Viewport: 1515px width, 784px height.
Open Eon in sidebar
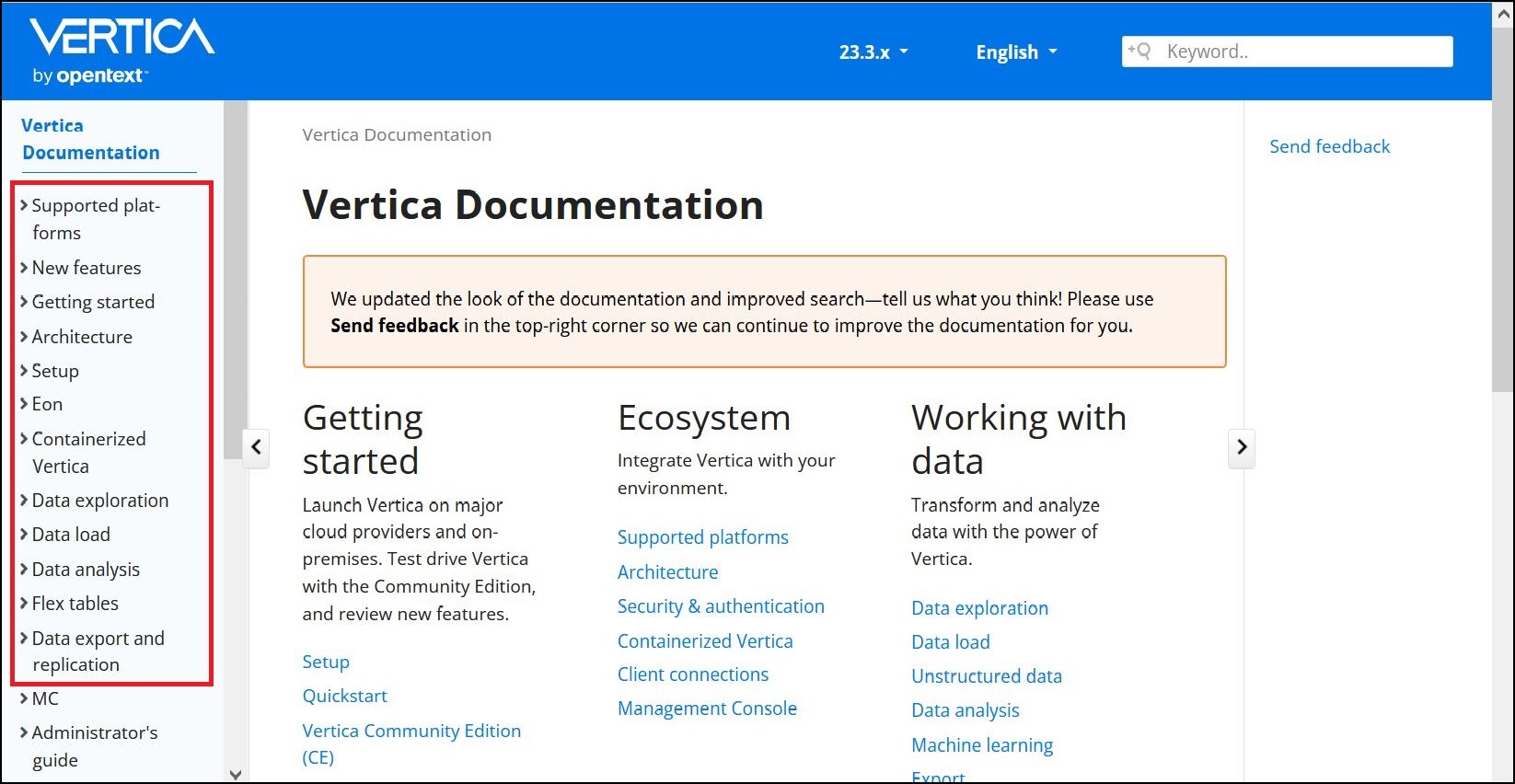[x=47, y=404]
